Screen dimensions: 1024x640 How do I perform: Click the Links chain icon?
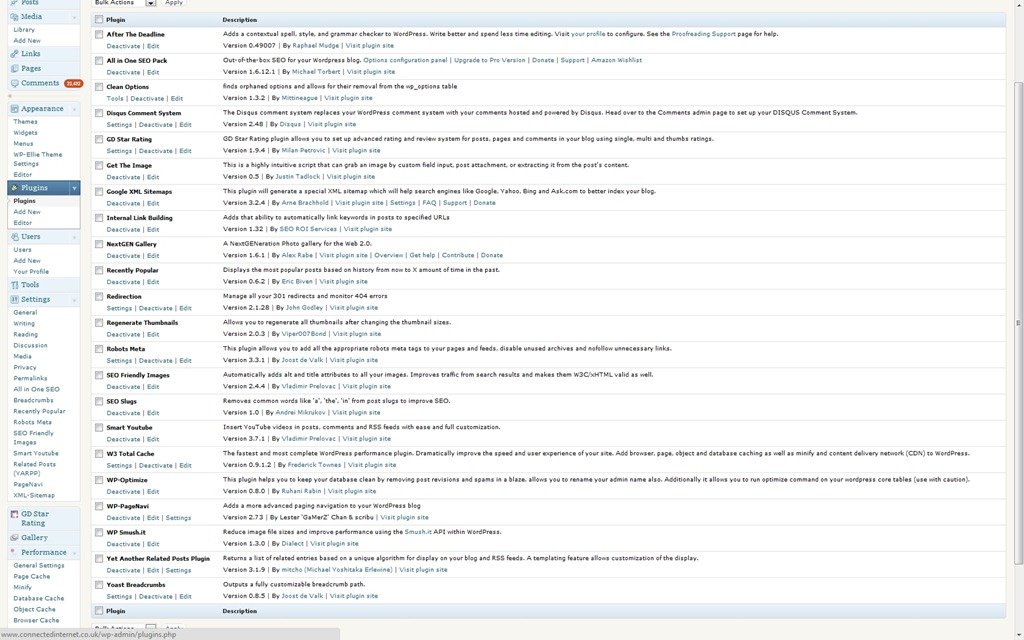(14, 54)
